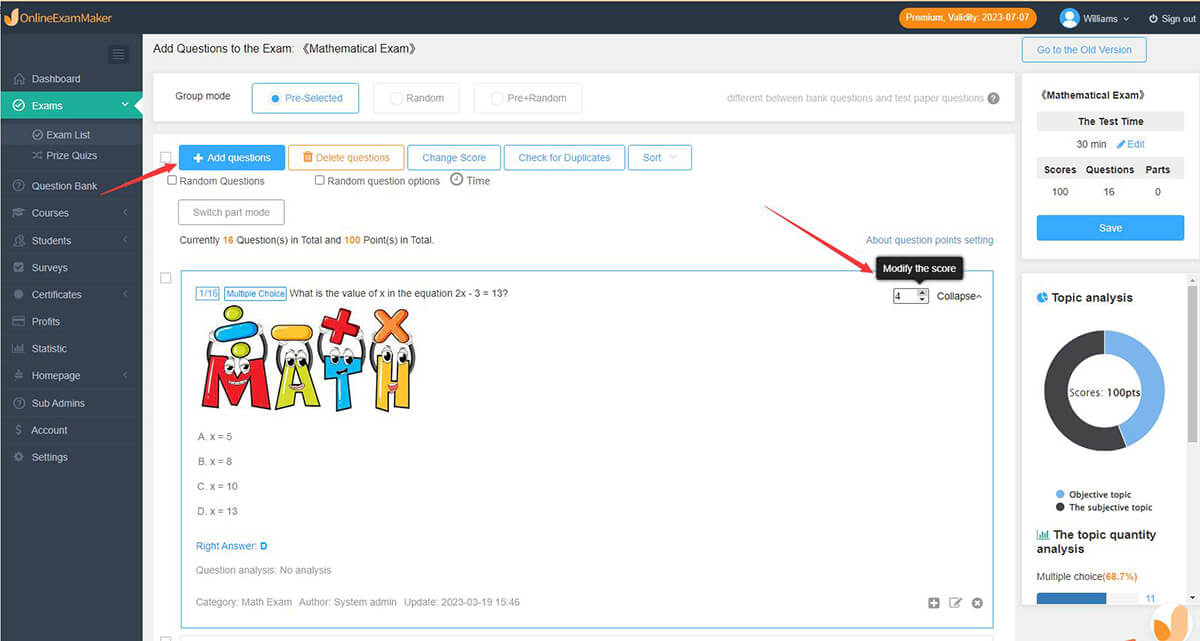
Task: Open the Sort dropdown
Action: click(x=660, y=157)
